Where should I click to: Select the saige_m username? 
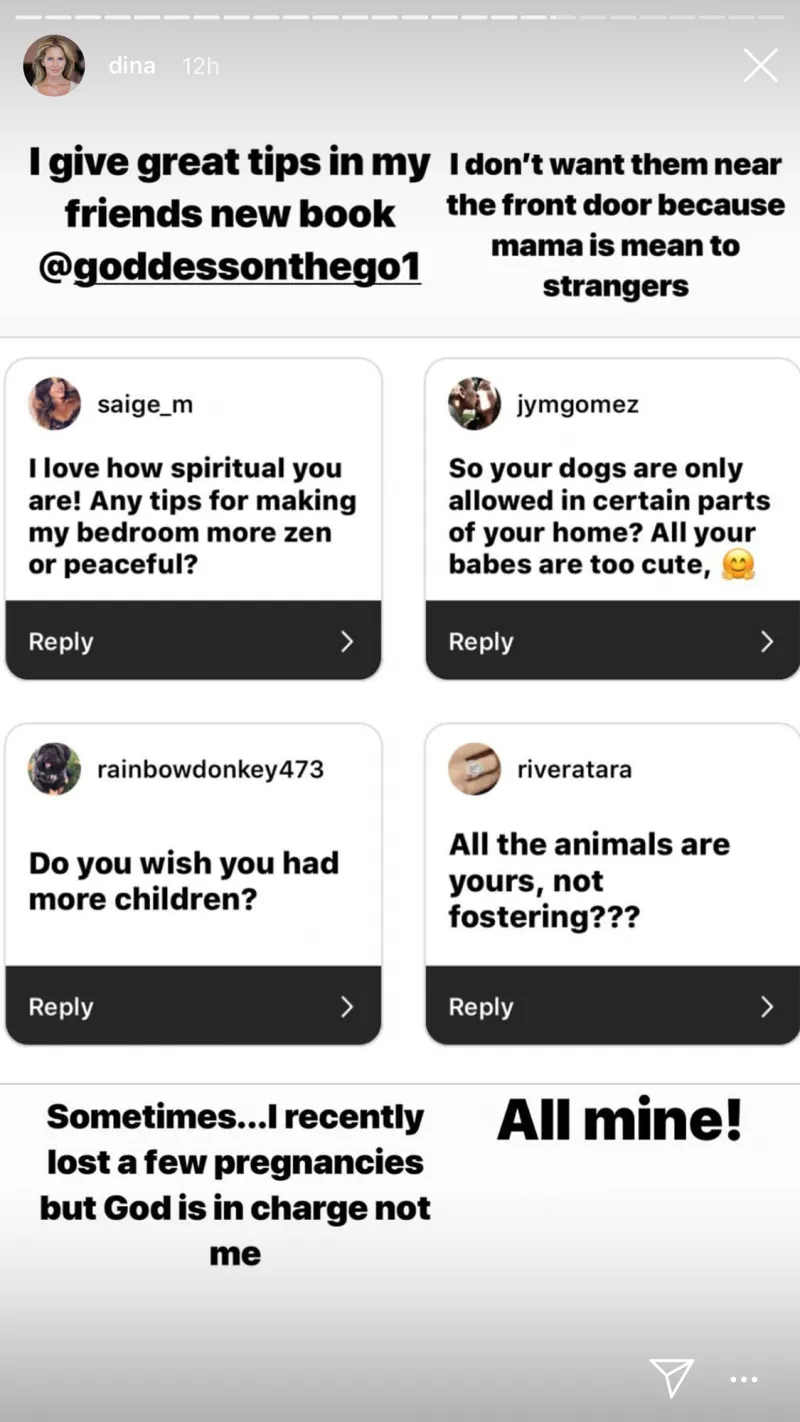point(145,405)
